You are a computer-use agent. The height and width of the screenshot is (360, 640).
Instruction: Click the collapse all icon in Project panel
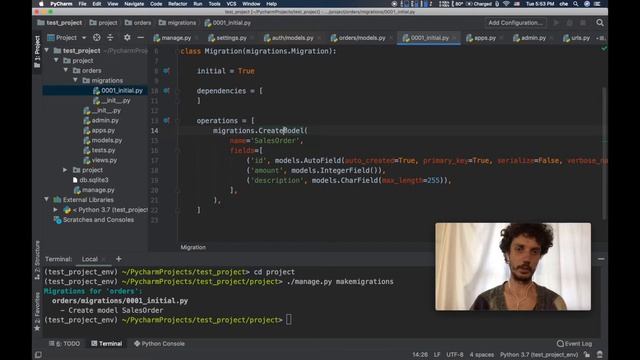pos(110,38)
